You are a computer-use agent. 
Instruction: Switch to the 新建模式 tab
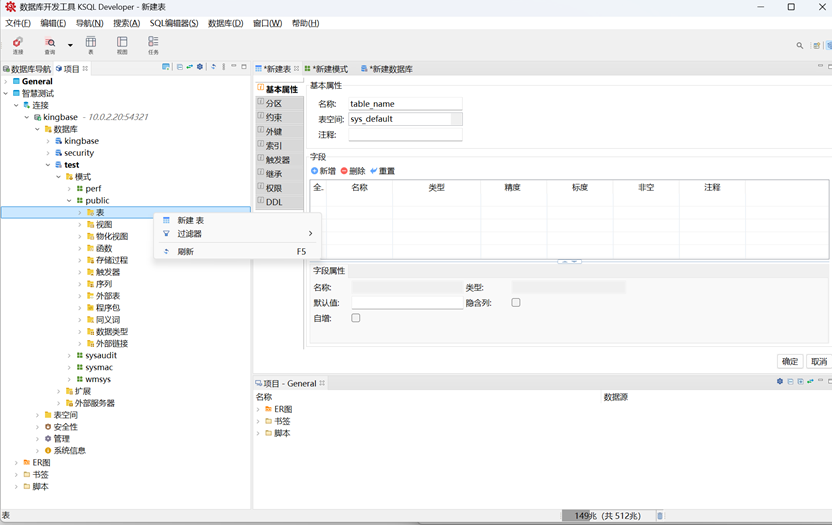coord(326,69)
